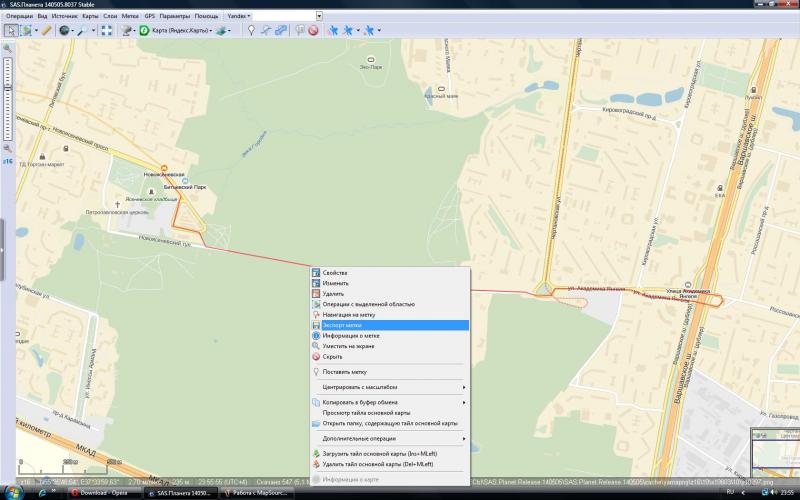Open the Источник menu

point(65,16)
